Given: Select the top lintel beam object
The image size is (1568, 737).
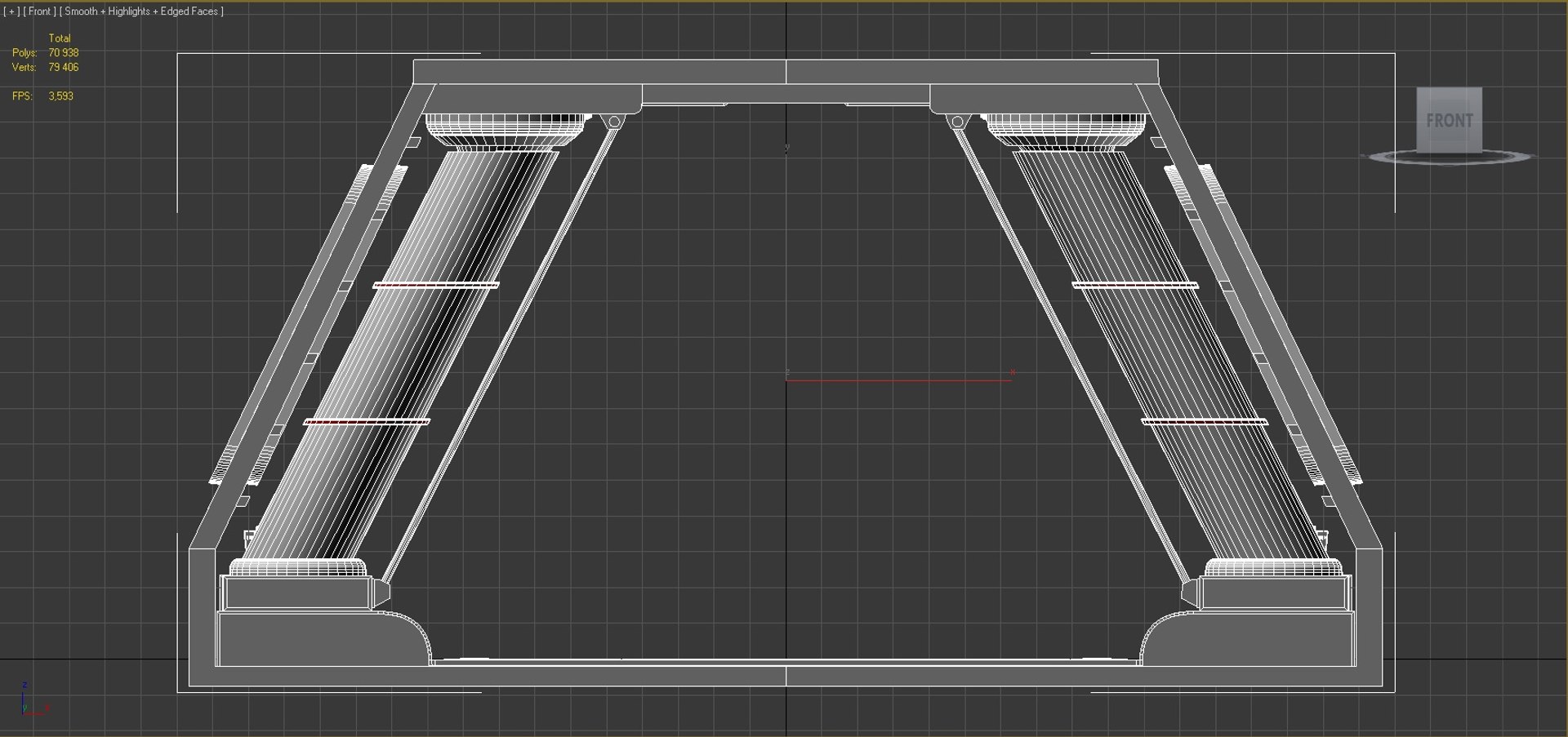Looking at the screenshot, I should coord(786,72).
